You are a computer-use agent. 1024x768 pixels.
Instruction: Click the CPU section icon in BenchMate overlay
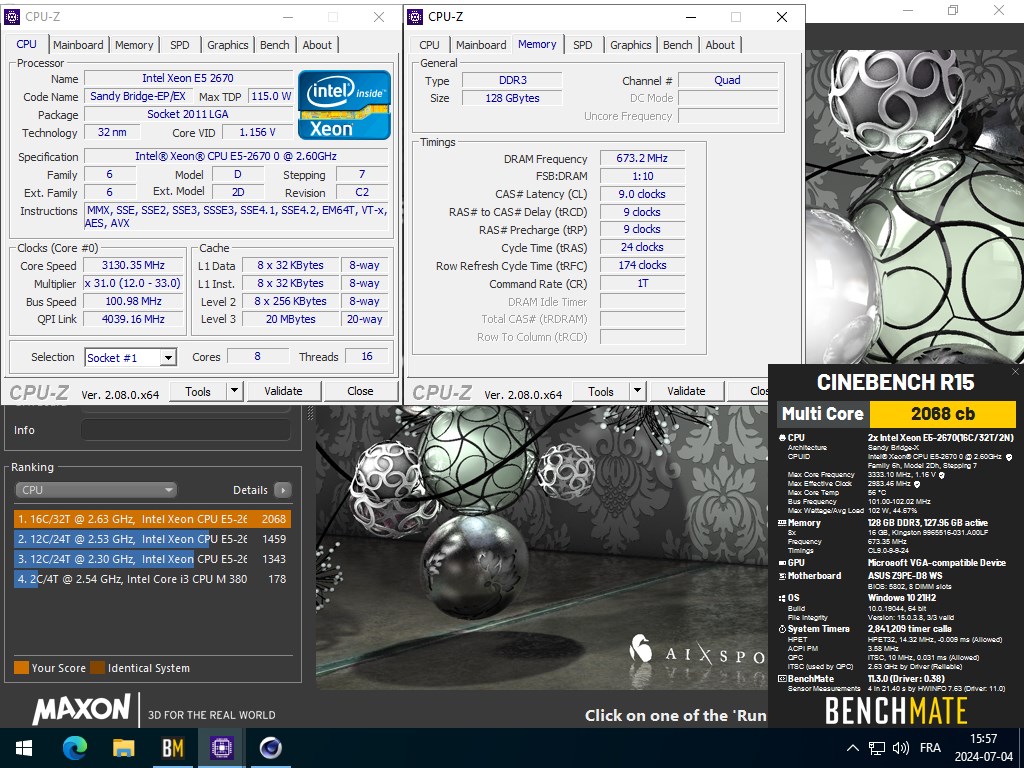[x=782, y=438]
